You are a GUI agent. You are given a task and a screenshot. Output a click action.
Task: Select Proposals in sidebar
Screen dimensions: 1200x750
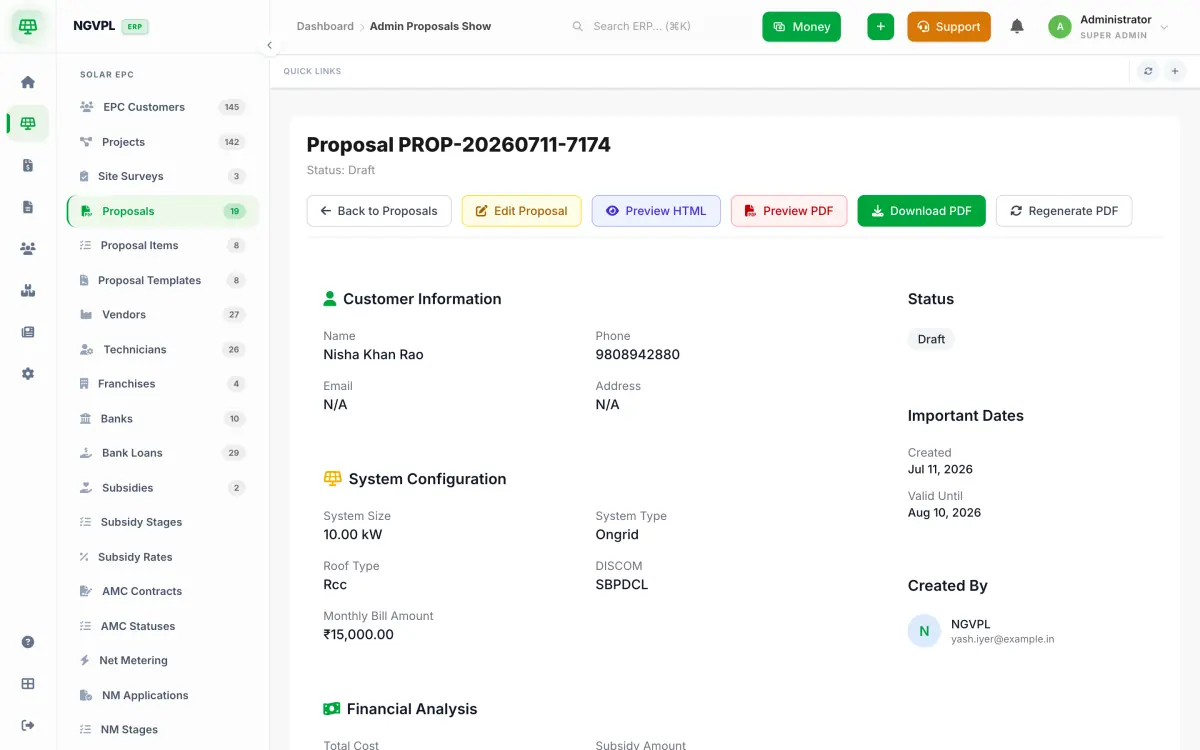click(x=162, y=211)
